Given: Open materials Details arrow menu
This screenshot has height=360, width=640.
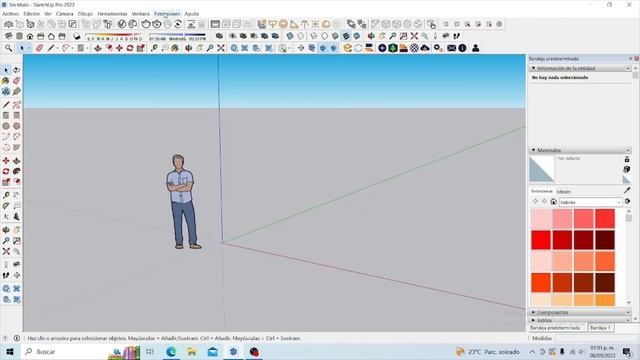Looking at the screenshot, I should [627, 201].
